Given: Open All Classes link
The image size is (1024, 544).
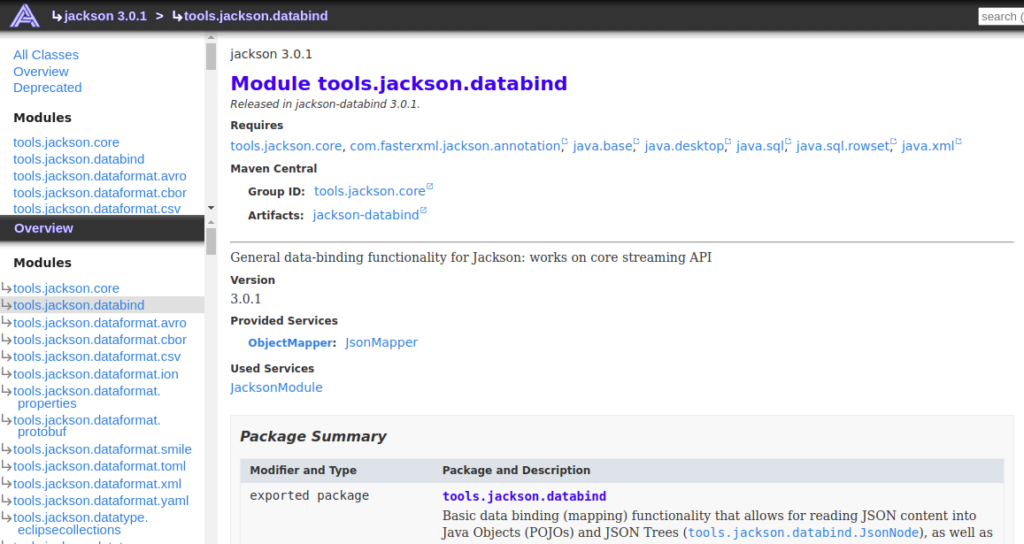Looking at the screenshot, I should 46,55.
